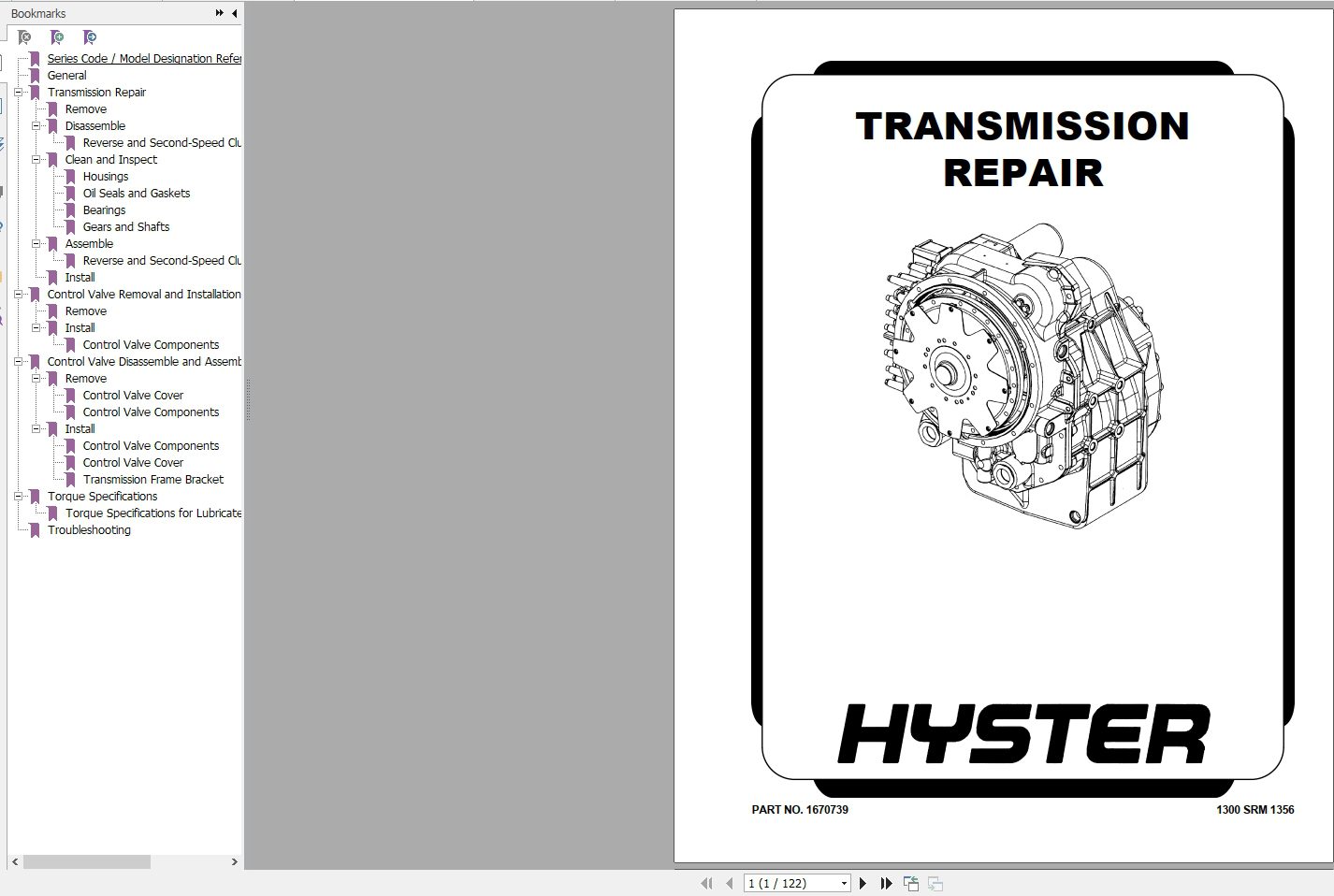The width and height of the screenshot is (1334, 896).
Task: Collapse the Assemble bookmark node
Action: 36,244
